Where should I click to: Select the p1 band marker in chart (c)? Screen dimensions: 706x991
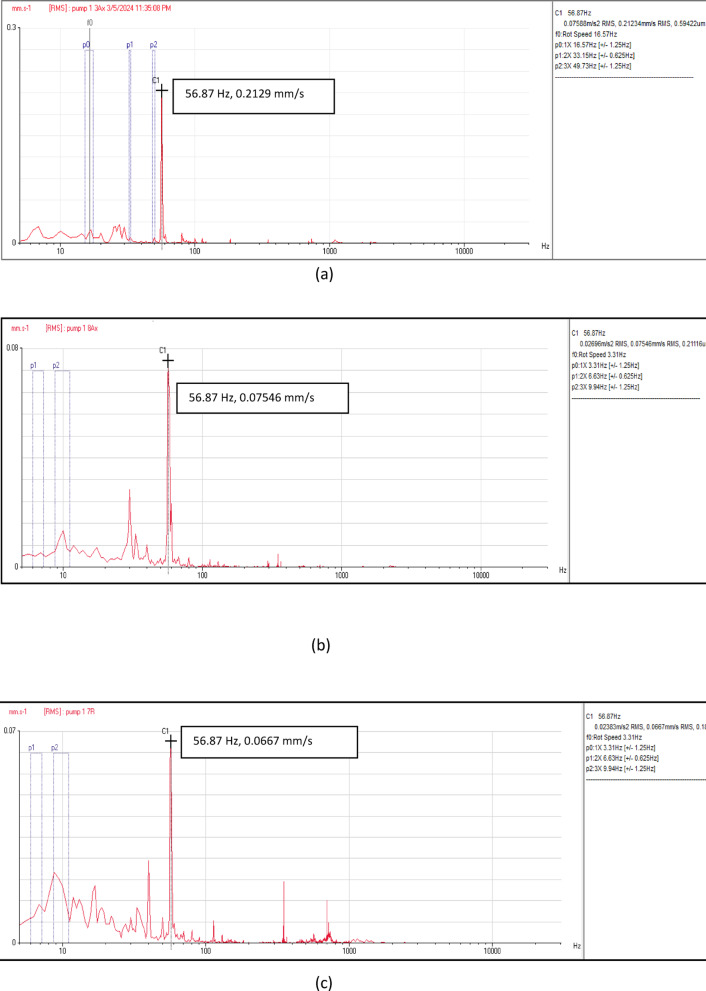pyautogui.click(x=32, y=748)
